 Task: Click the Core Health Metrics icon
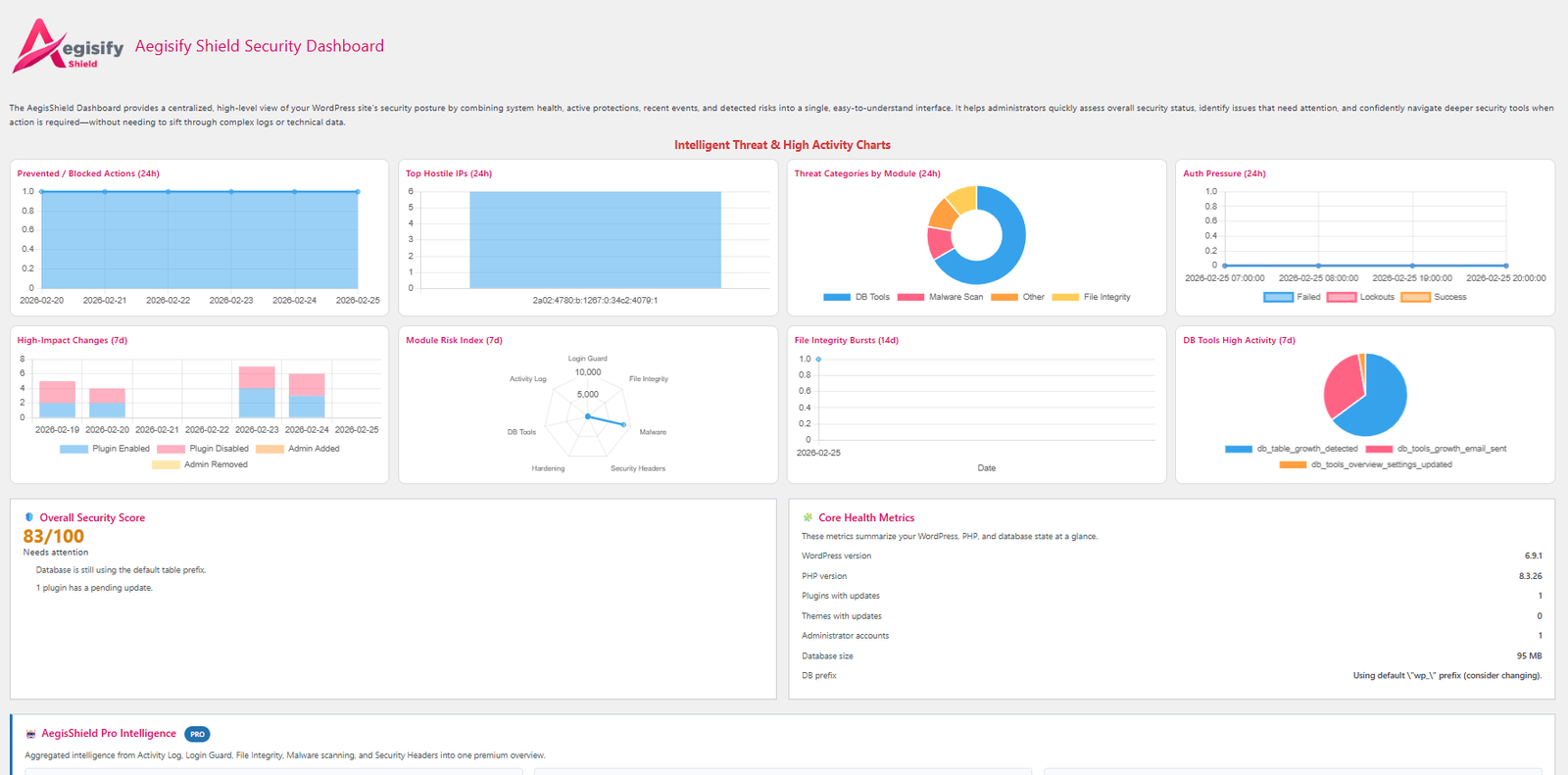[808, 517]
